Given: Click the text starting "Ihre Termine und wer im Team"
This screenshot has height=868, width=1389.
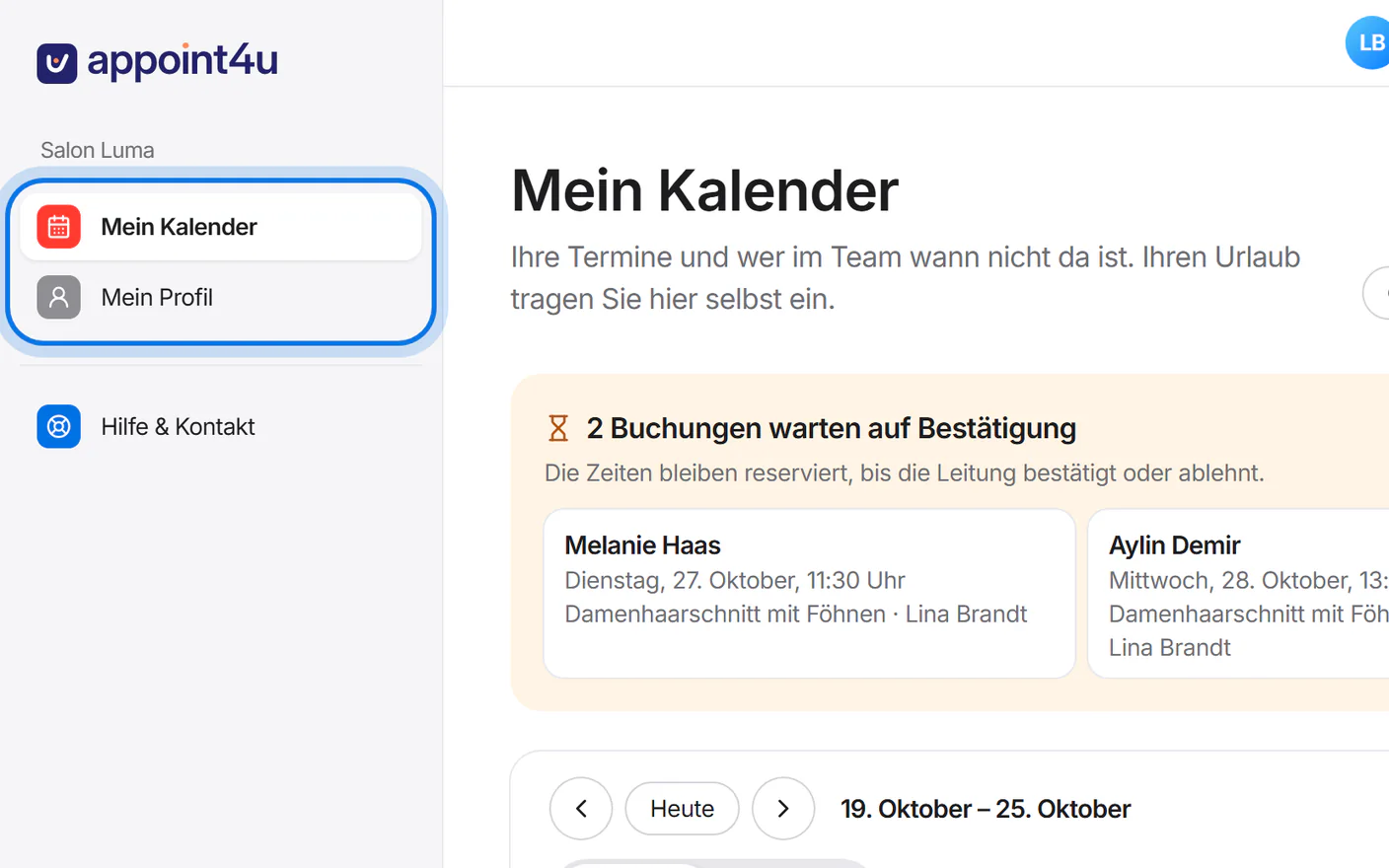Looking at the screenshot, I should click(905, 277).
